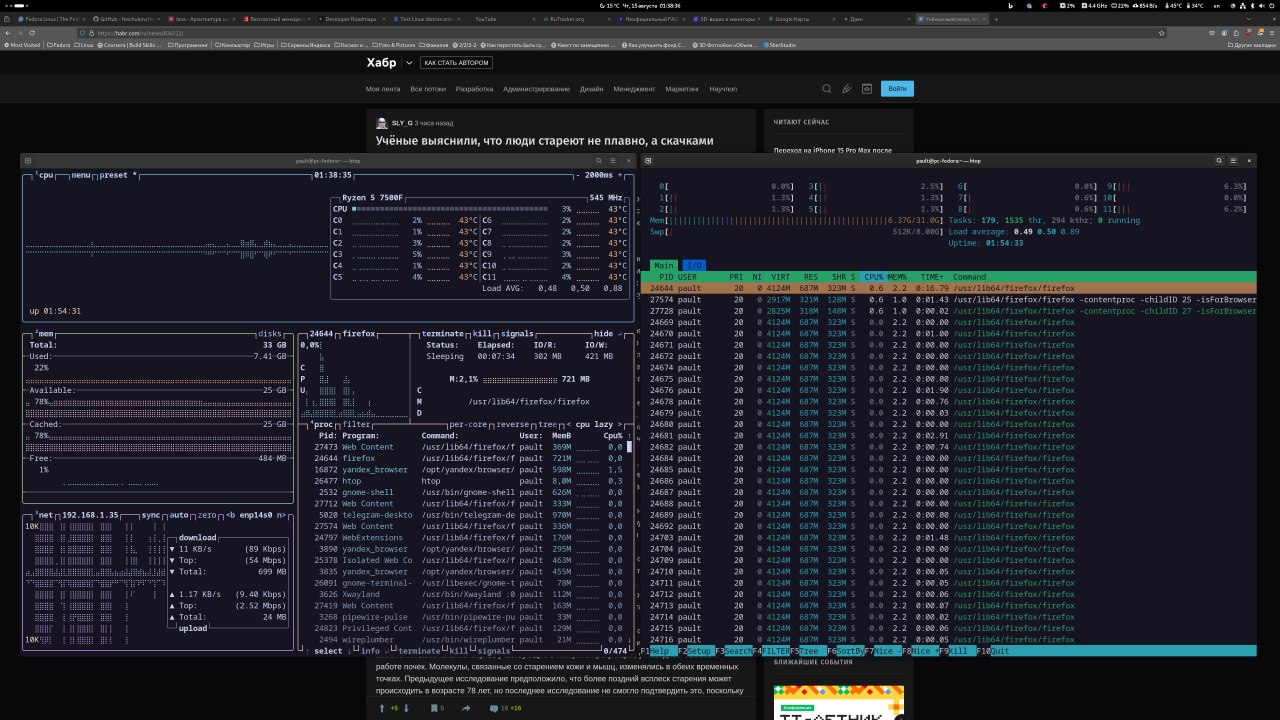This screenshot has width=1280, height=720.
Task: Open the Most Visited bookmark
Action: (x=22, y=45)
